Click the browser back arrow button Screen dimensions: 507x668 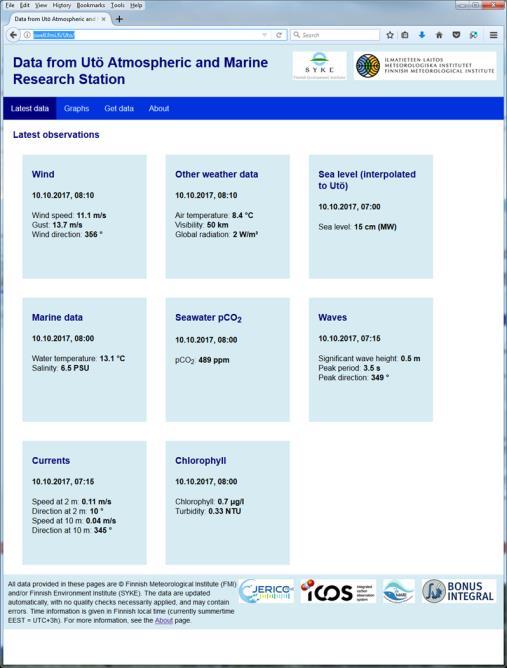click(x=13, y=35)
